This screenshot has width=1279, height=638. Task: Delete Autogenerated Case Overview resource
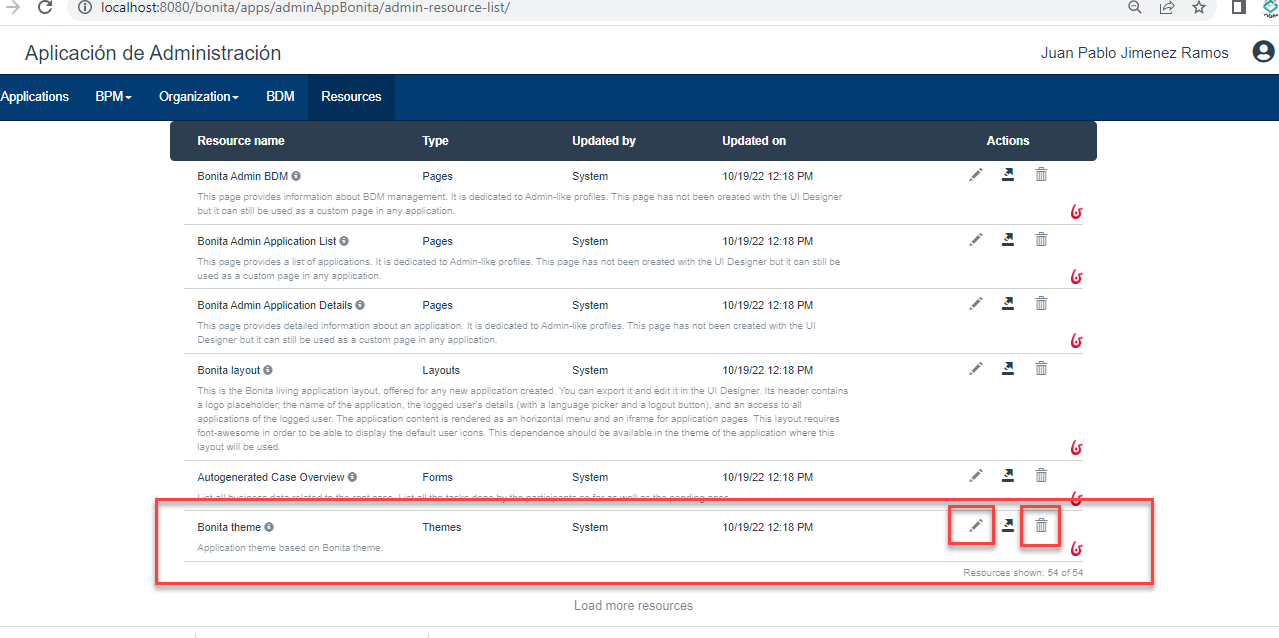1041,476
